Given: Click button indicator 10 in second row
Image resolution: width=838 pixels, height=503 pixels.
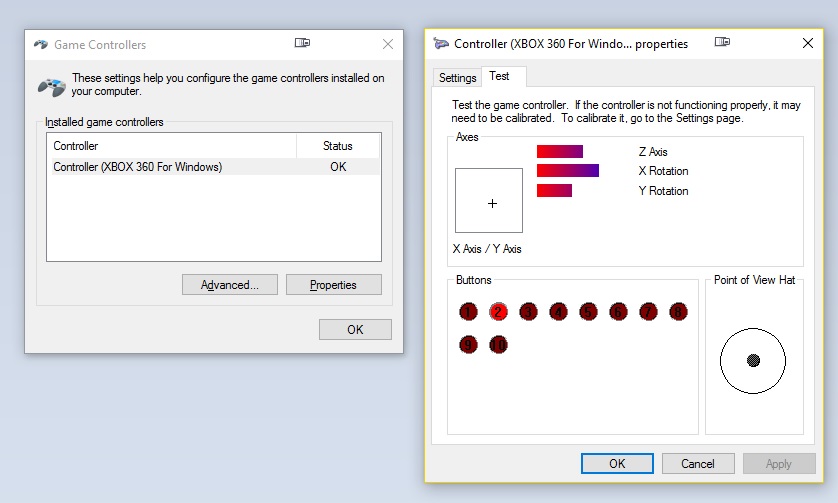Looking at the screenshot, I should 498,345.
